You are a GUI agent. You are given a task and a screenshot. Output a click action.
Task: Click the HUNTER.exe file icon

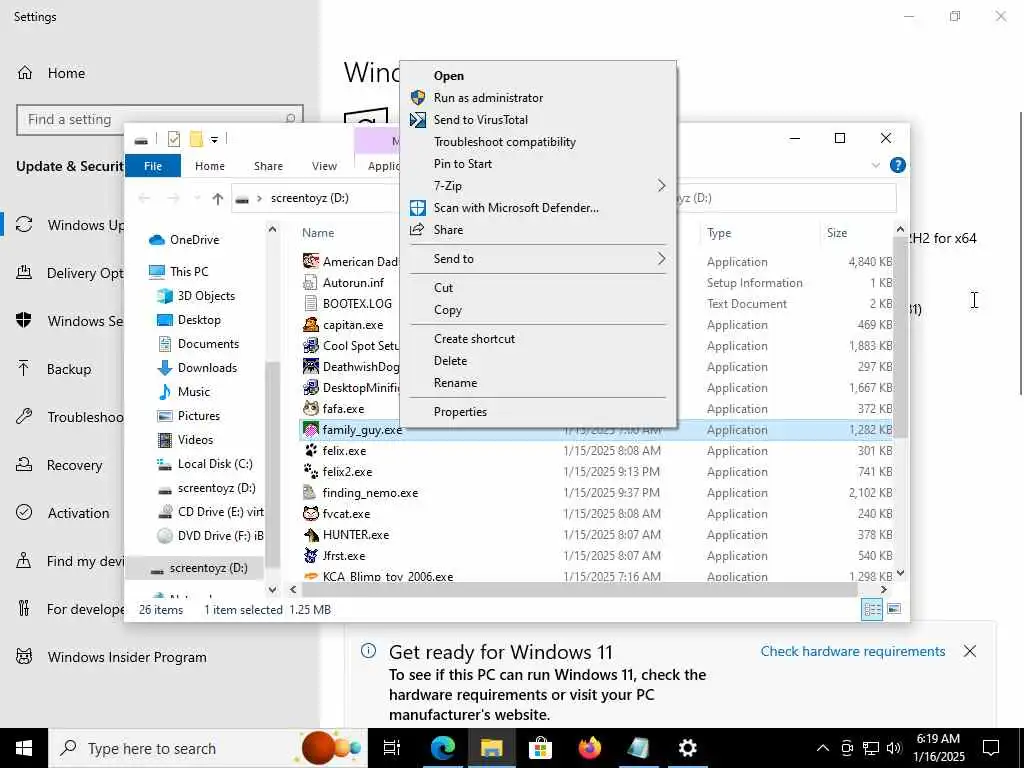[311, 535]
